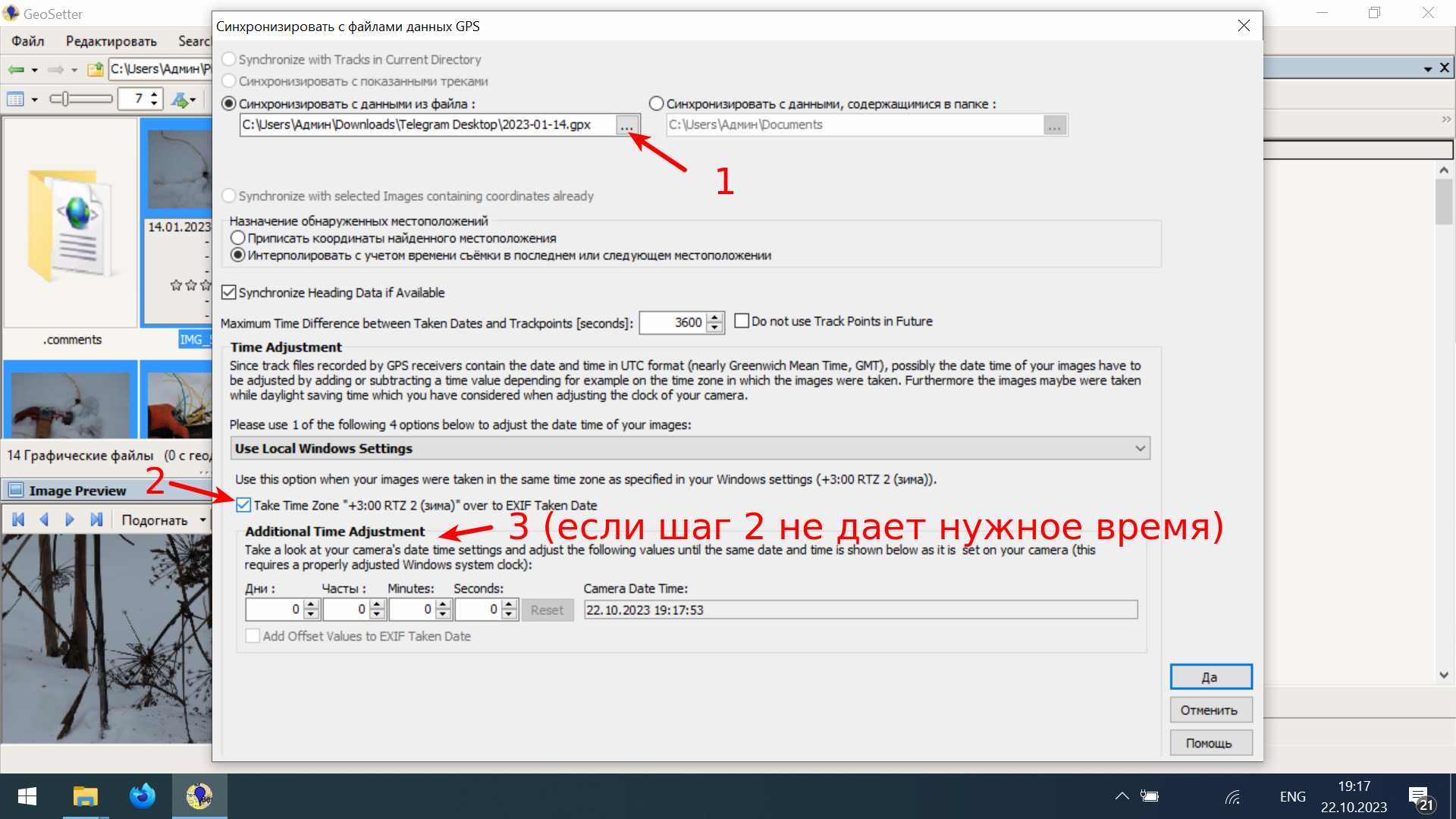The image size is (1456, 819).
Task: Enable Do not use Track Points in Future
Action: (742, 321)
